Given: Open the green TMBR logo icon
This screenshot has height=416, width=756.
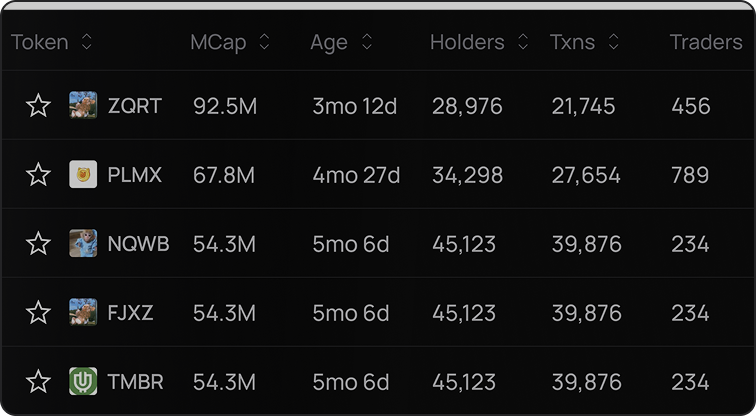Looking at the screenshot, I should point(83,381).
